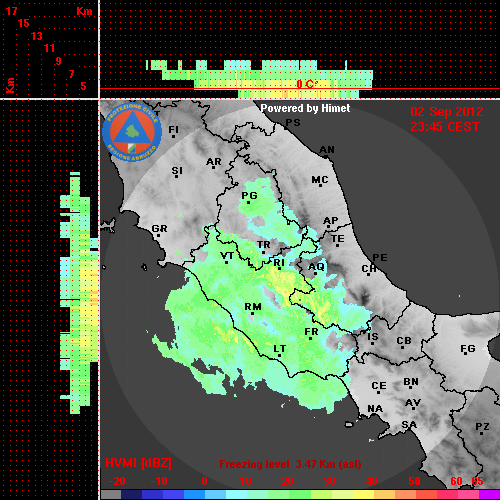Image resolution: width=500 pixels, height=500 pixels.
Task: Click the 23:45 CEST timestamp
Action: coord(445,127)
